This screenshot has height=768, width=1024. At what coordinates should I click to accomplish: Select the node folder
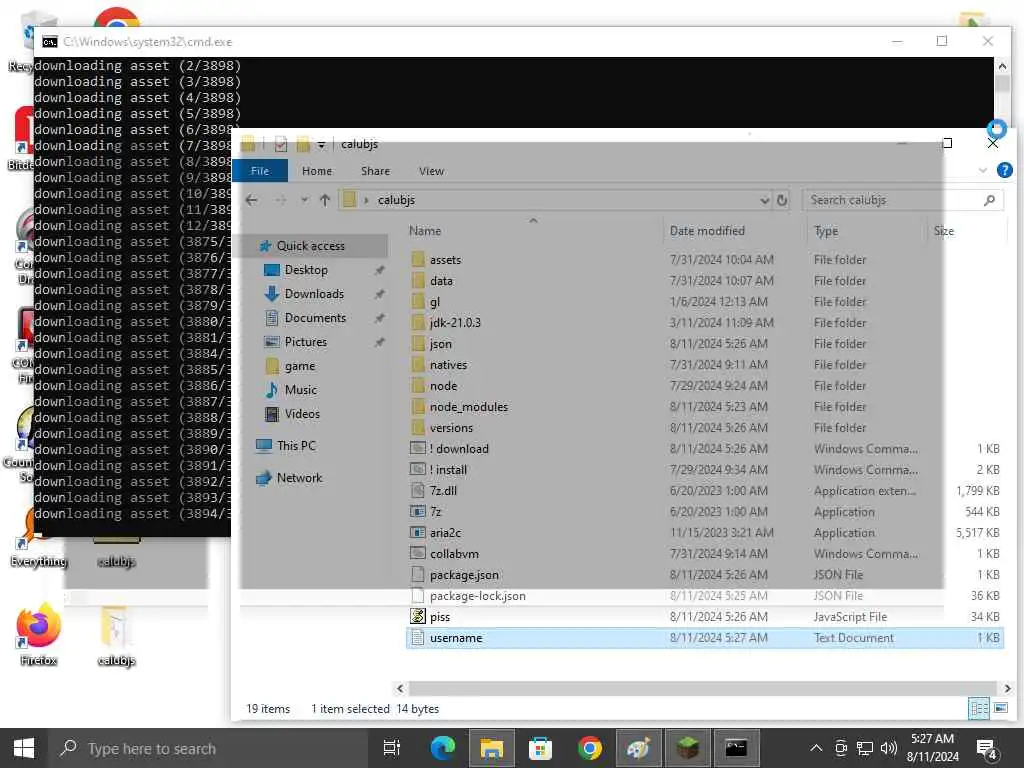pyautogui.click(x=443, y=386)
